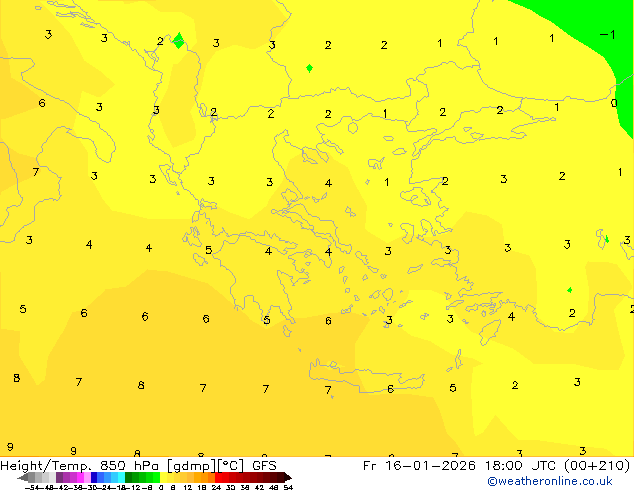
Task: Pick the green segment of the temperature legend
Action: [142, 477]
